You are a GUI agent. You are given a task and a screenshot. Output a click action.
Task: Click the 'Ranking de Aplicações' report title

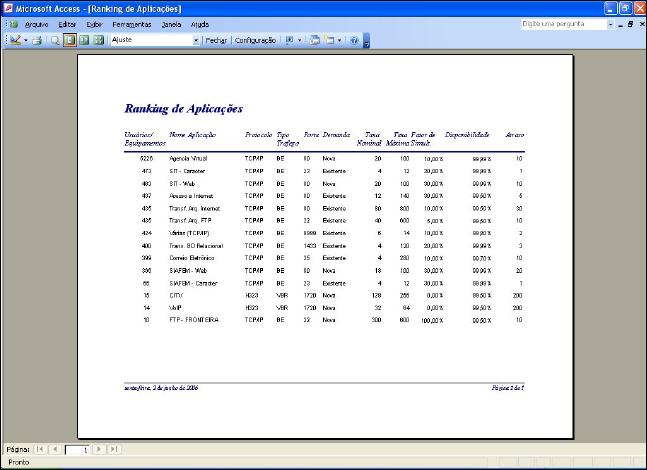point(183,109)
